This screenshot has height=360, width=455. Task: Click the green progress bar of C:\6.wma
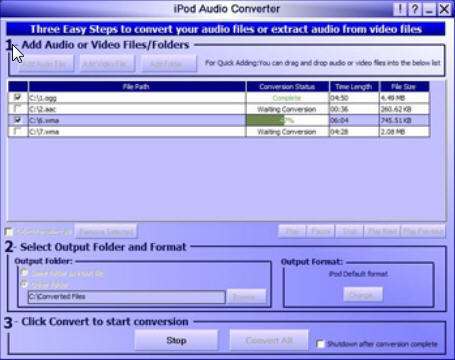pos(265,120)
